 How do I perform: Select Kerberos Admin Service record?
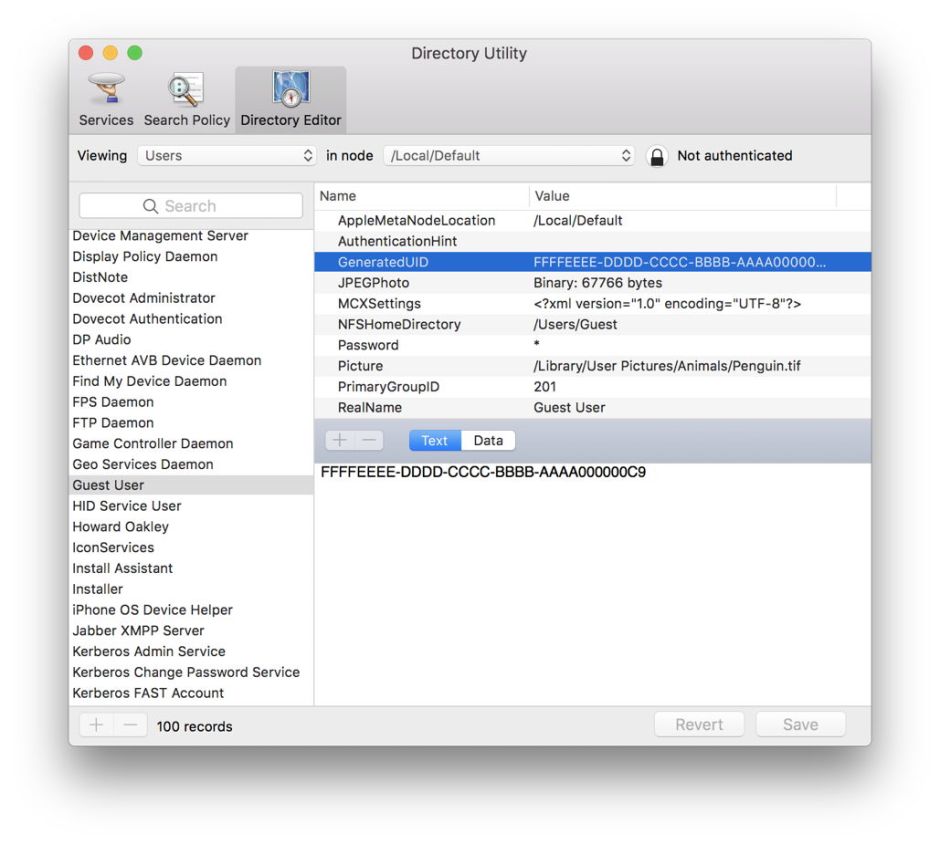[x=149, y=651]
